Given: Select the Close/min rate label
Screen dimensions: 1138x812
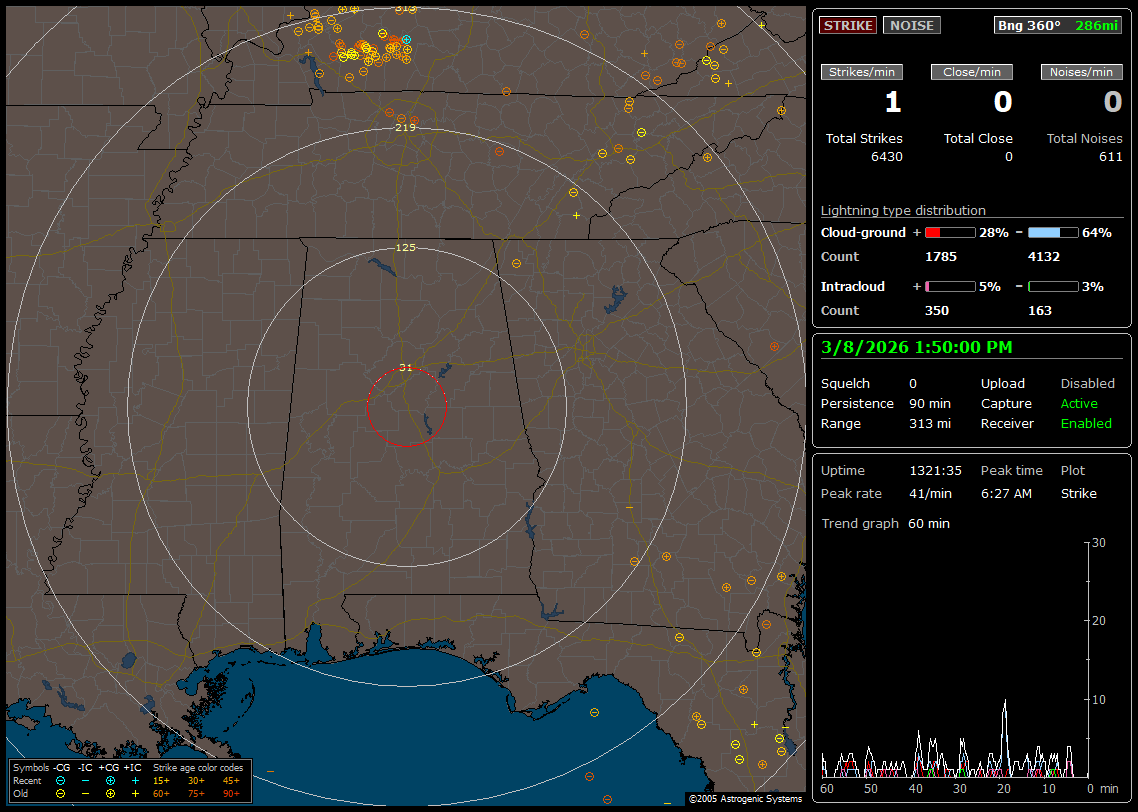Looking at the screenshot, I should tap(972, 72).
